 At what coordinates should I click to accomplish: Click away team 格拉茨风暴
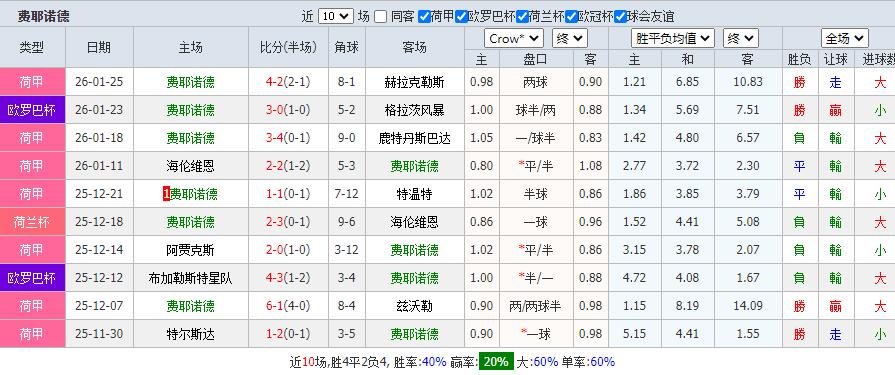[414, 110]
